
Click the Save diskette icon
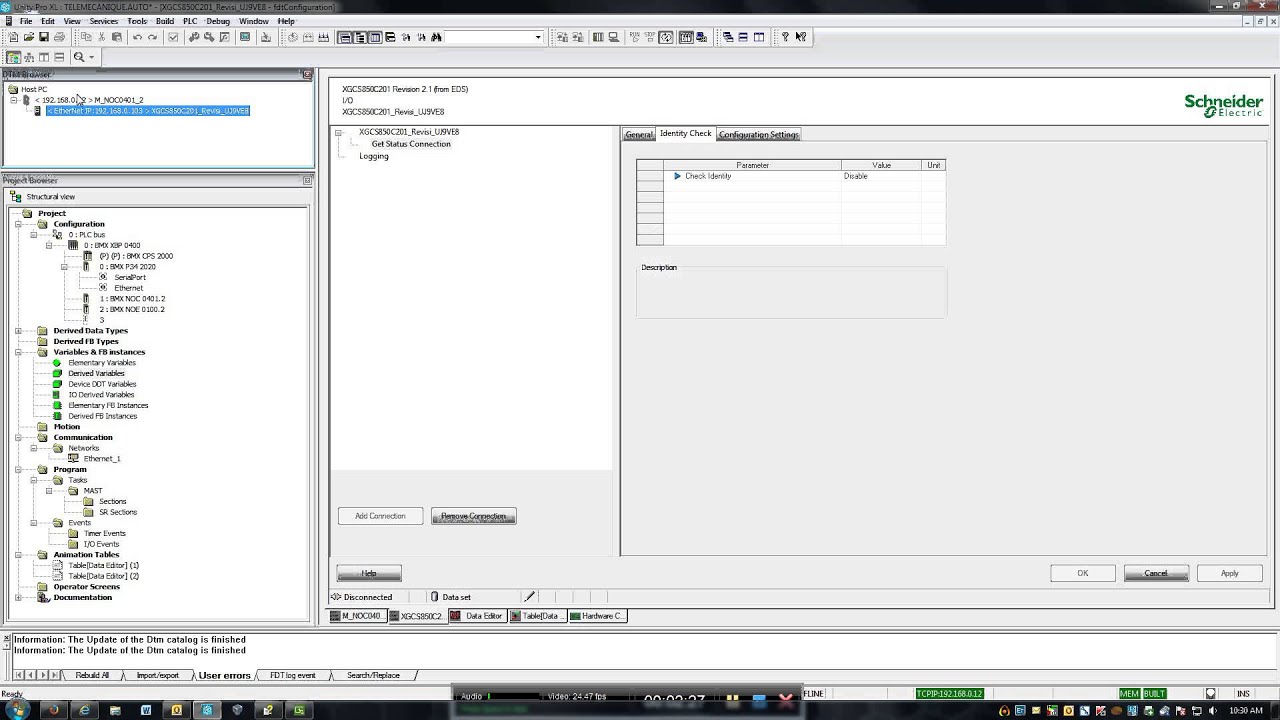pyautogui.click(x=44, y=37)
